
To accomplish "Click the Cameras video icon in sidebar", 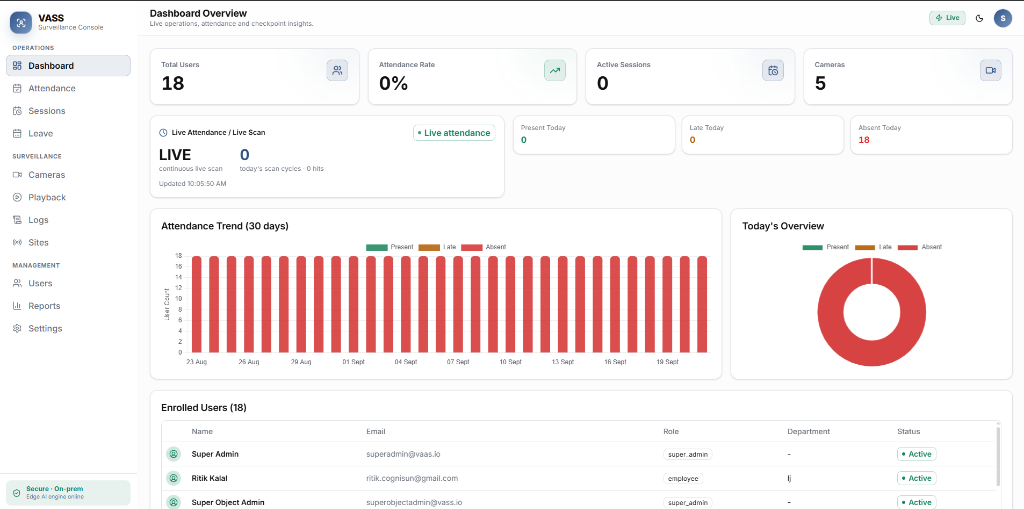I will 18,174.
